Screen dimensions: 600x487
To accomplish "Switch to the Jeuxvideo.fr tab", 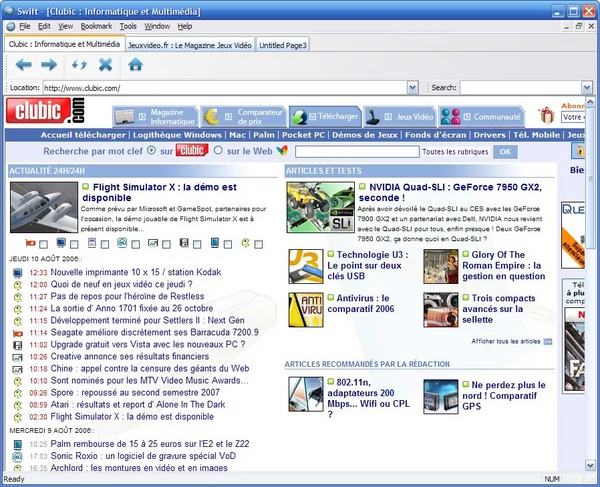I will click(x=190, y=45).
